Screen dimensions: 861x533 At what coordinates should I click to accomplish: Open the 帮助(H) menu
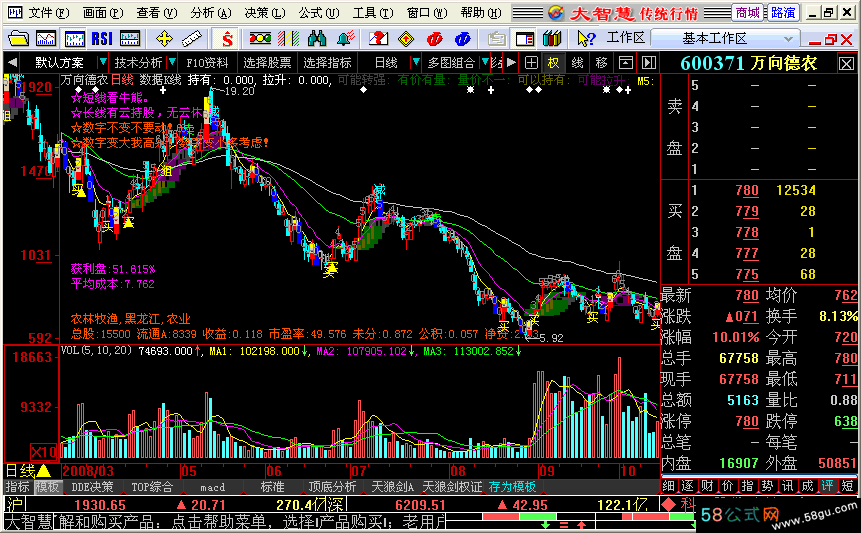click(480, 13)
